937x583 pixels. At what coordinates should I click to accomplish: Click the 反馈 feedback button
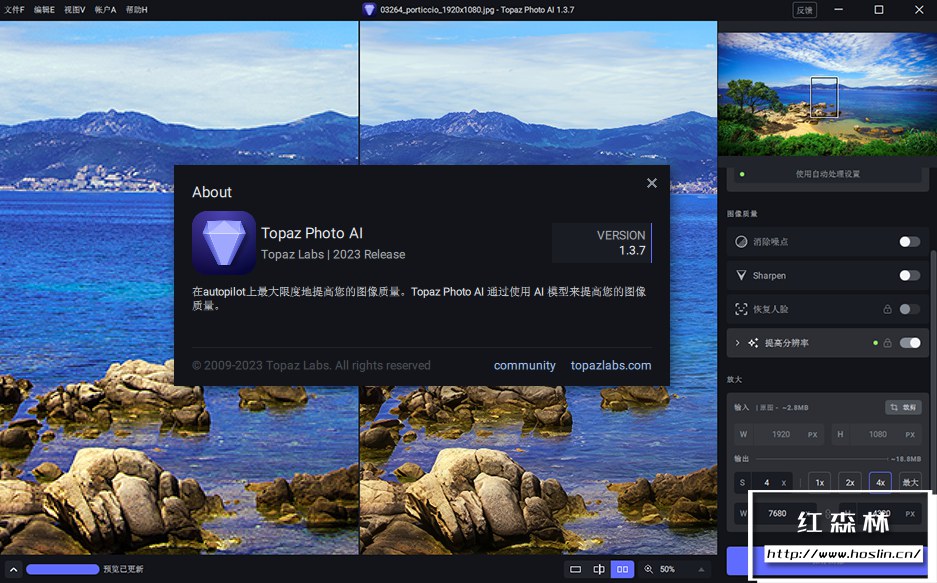[x=804, y=10]
